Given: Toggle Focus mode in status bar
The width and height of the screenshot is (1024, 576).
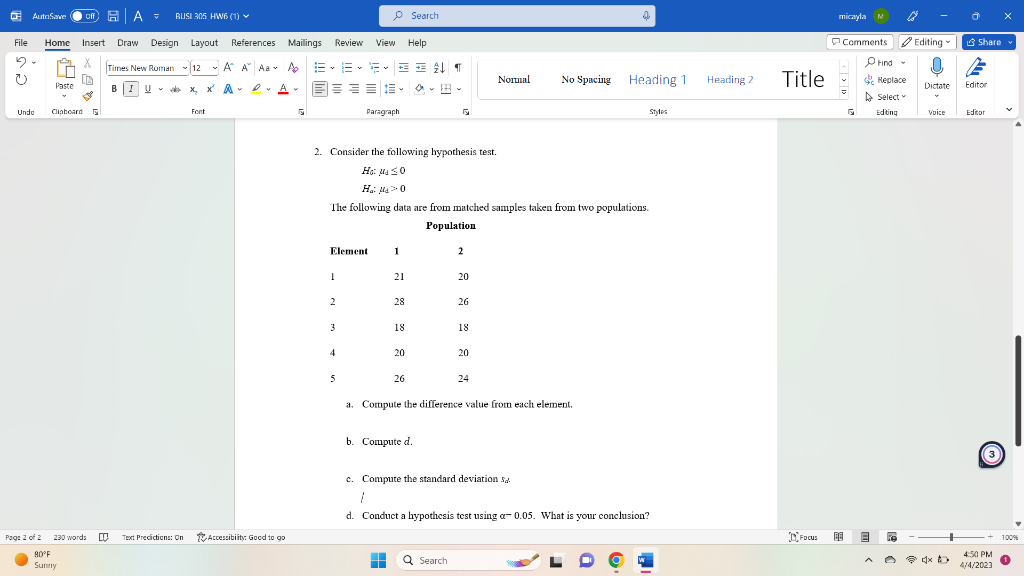Looking at the screenshot, I should (803, 537).
